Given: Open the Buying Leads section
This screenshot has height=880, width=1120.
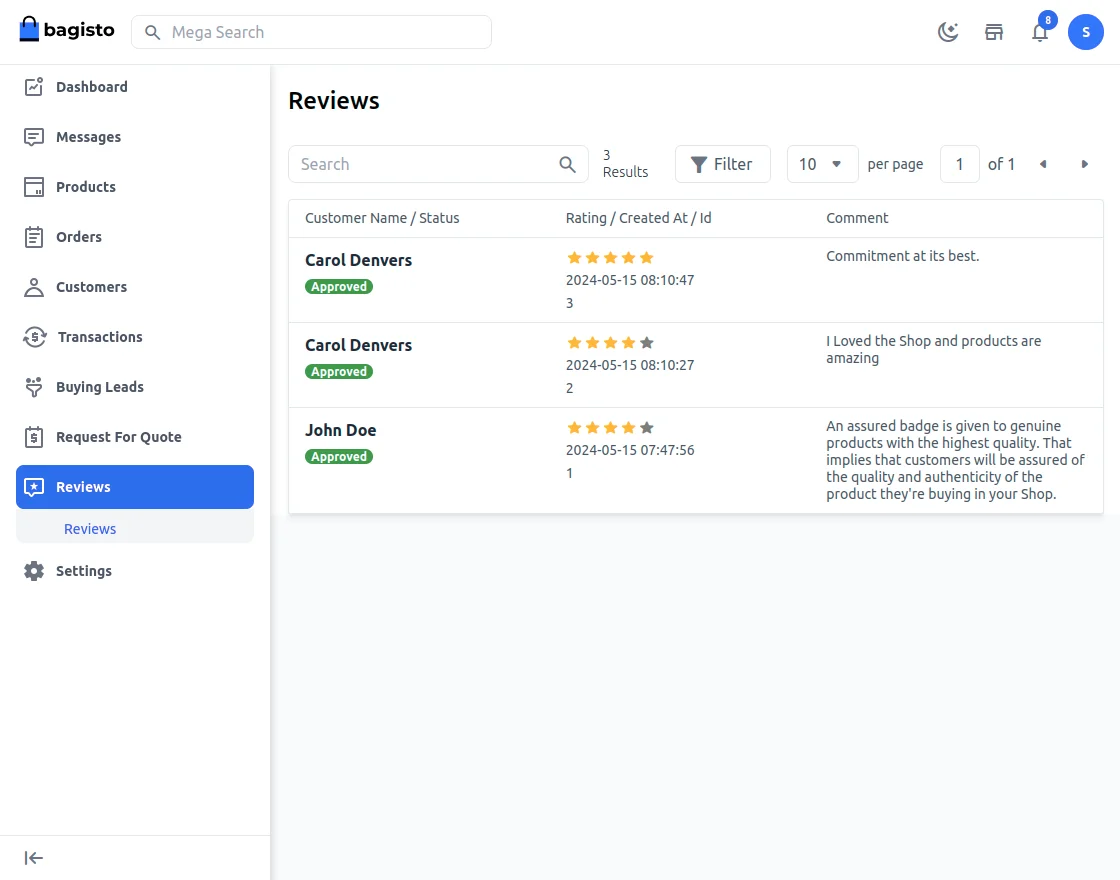Looking at the screenshot, I should tap(99, 387).
